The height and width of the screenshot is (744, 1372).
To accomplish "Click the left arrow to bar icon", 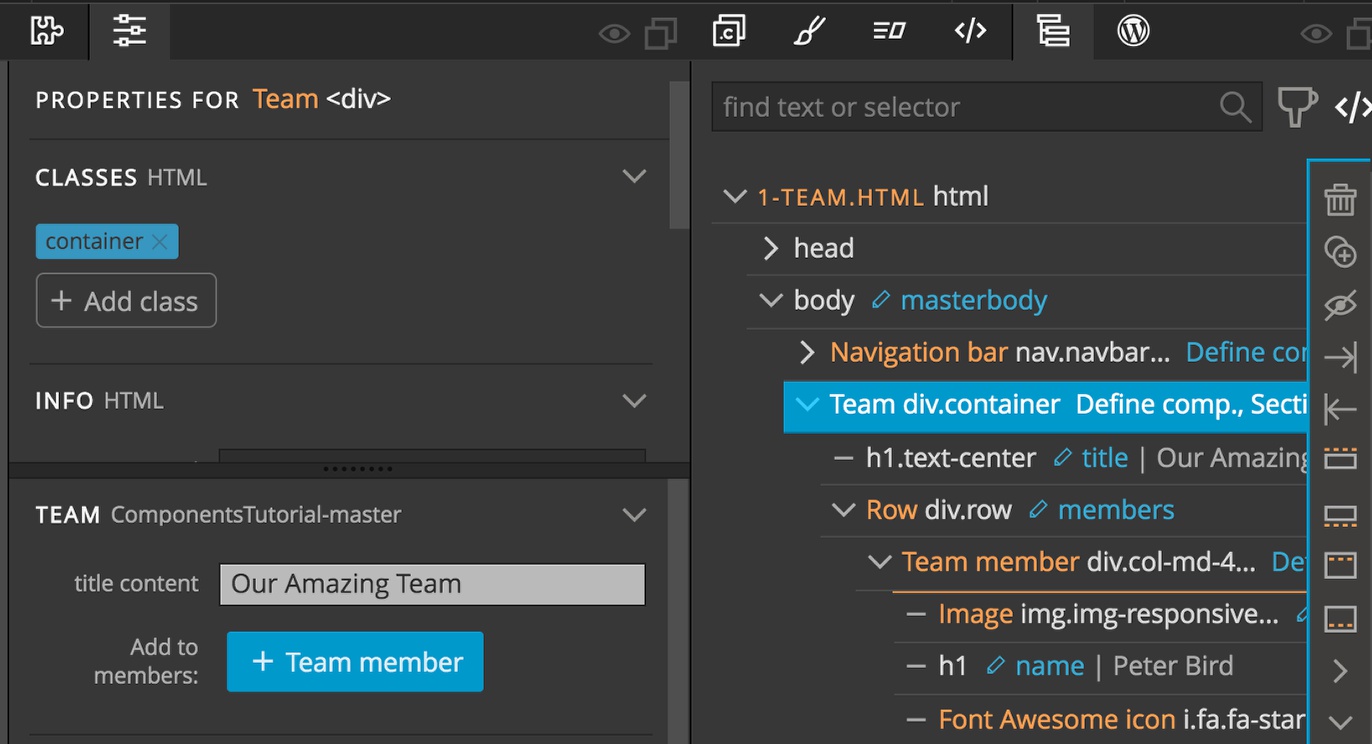I will pos(1340,409).
